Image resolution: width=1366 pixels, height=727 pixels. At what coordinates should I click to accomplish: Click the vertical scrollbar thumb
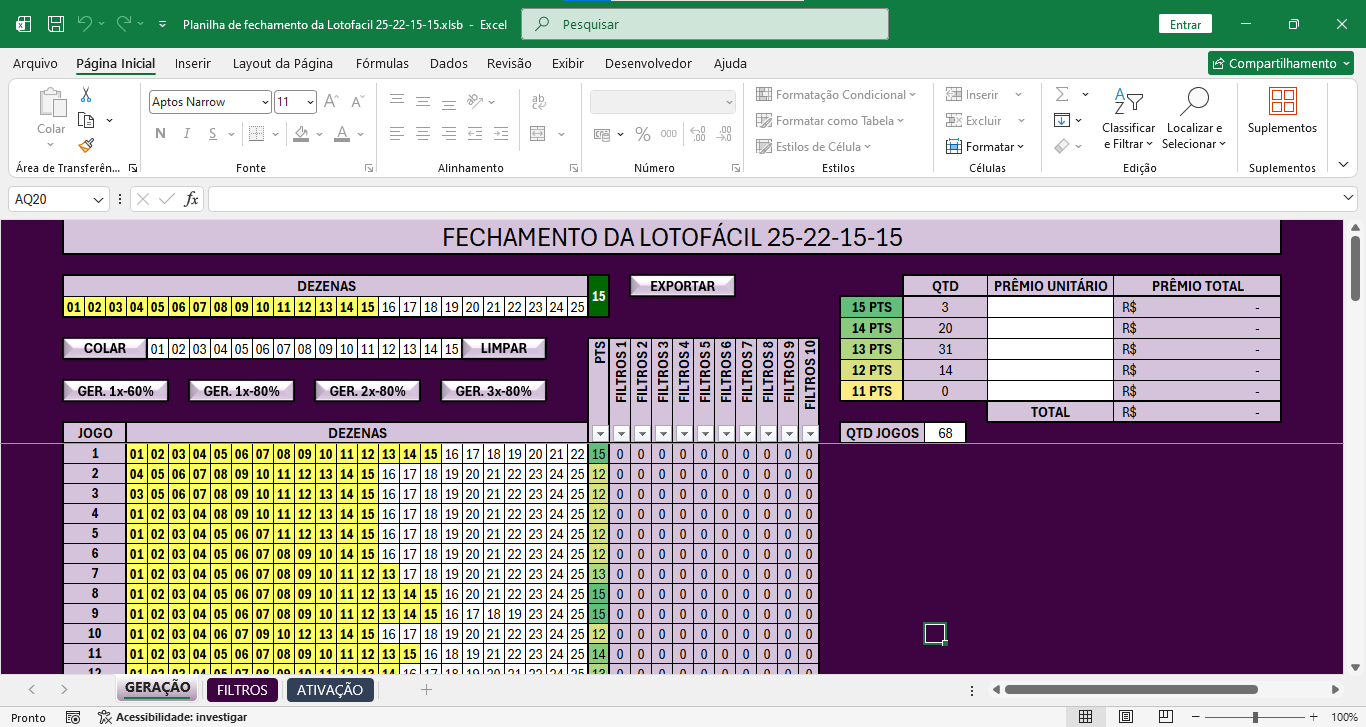(1356, 267)
